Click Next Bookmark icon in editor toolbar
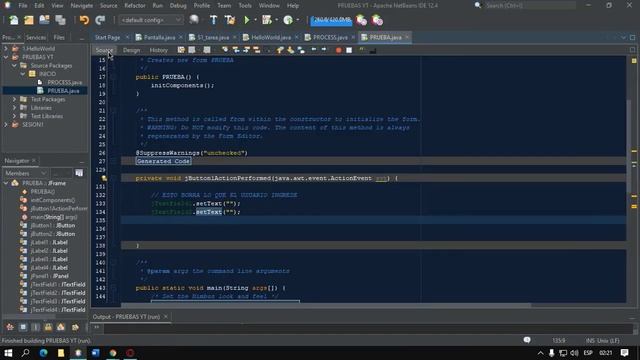The height and width of the screenshot is (360, 640). [x=291, y=50]
